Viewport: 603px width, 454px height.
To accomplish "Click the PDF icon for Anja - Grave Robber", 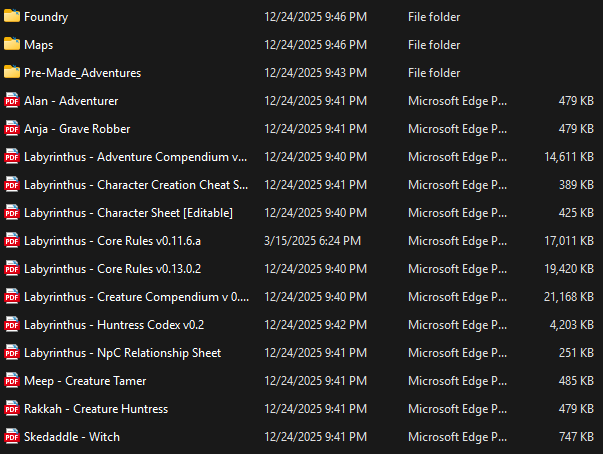I will coord(12,129).
